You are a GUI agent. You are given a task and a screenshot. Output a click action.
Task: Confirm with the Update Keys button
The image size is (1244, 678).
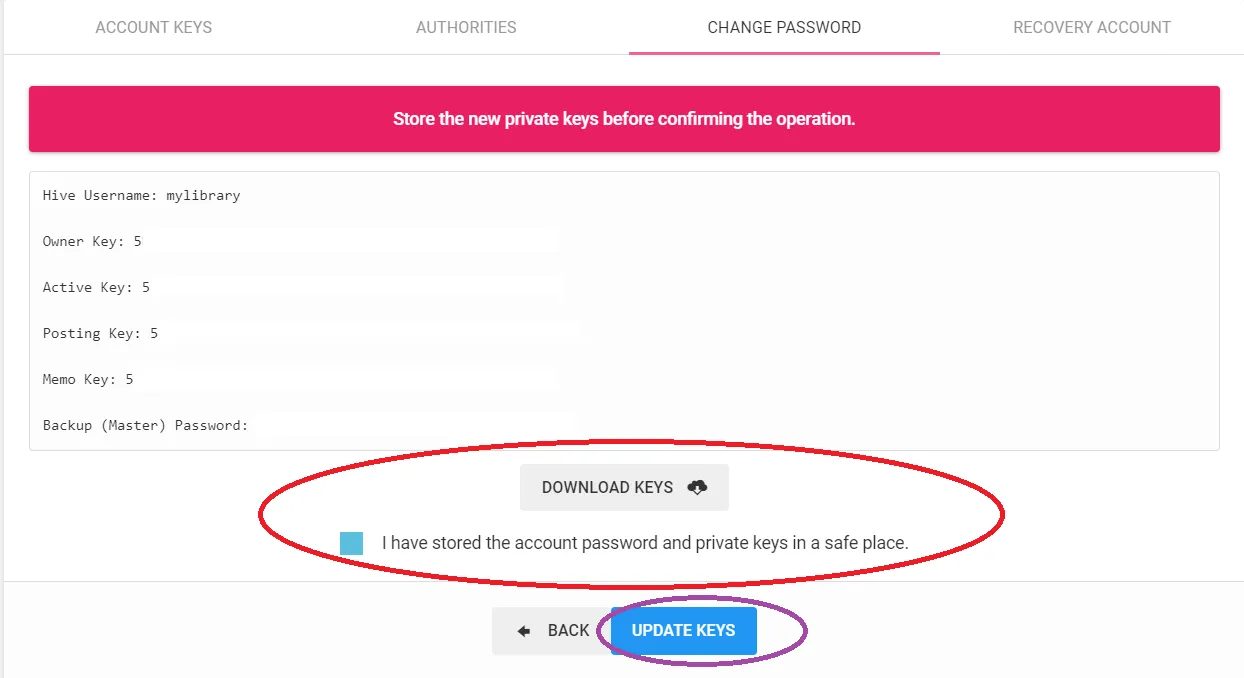click(684, 631)
